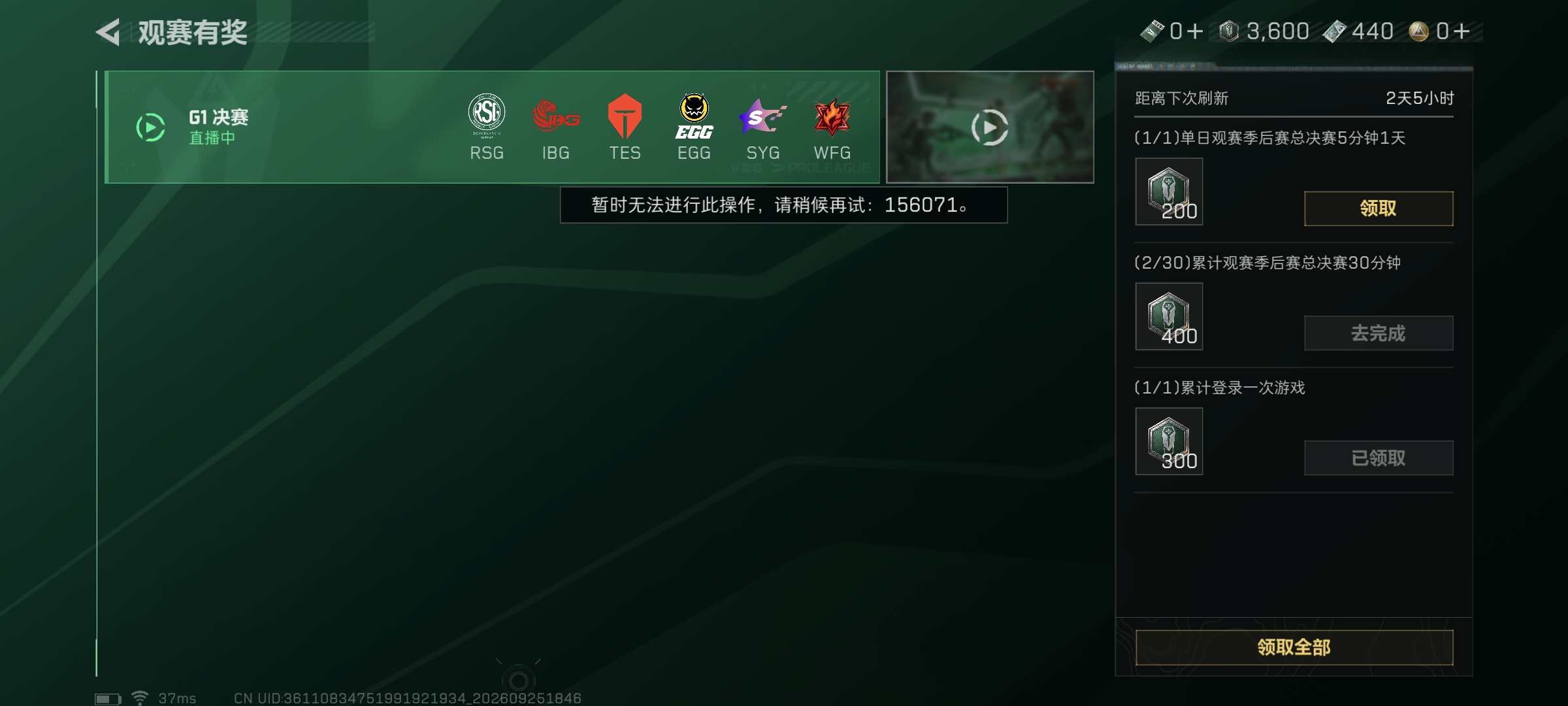Viewport: 1568px width, 706px height.
Task: Open the IBG team logo
Action: [x=556, y=116]
